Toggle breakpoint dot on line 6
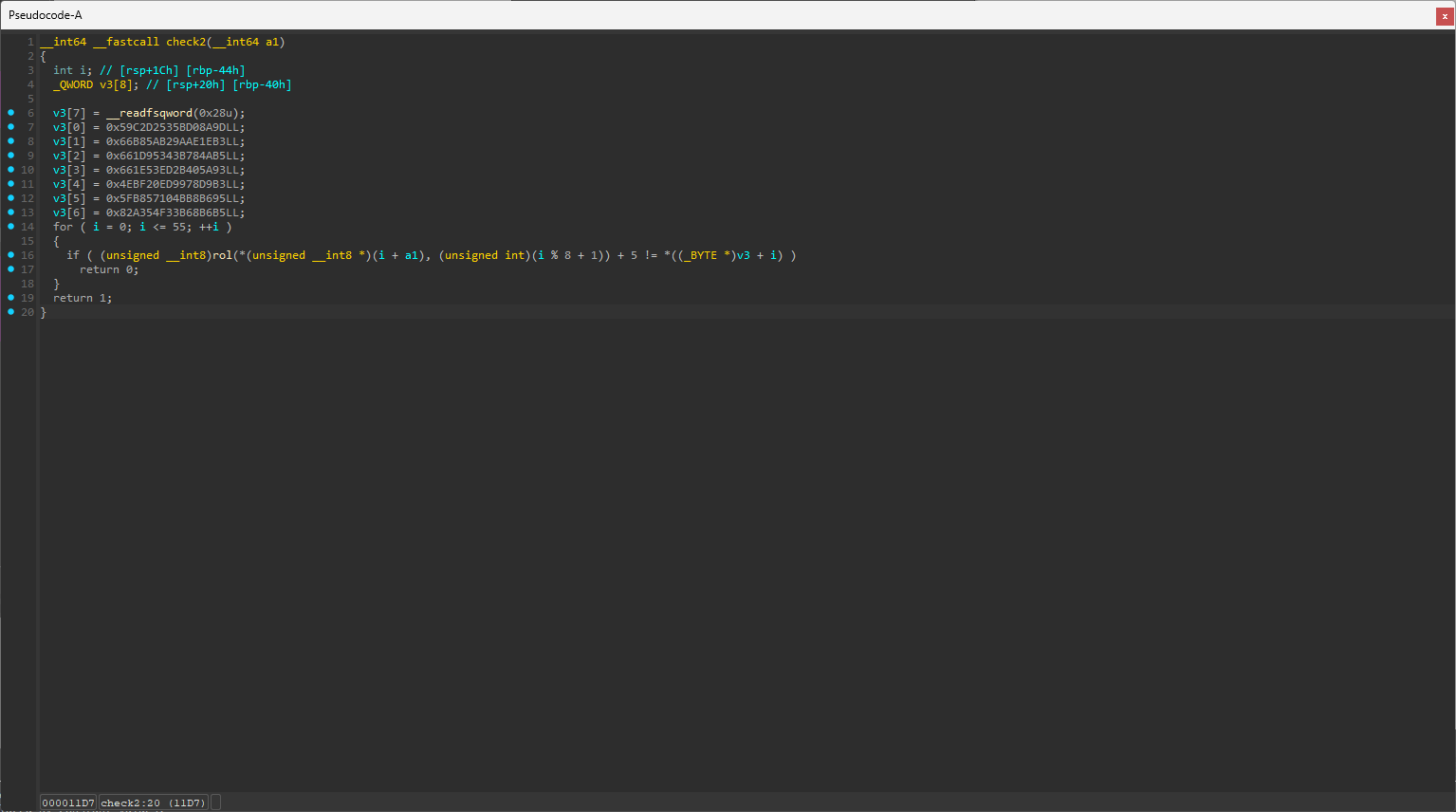This screenshot has width=1456, height=812. coord(11,113)
